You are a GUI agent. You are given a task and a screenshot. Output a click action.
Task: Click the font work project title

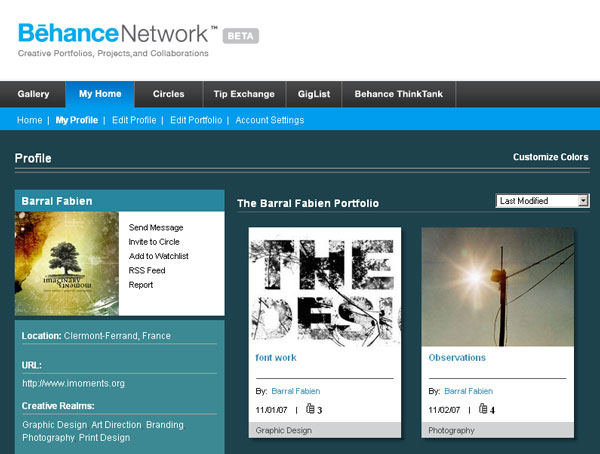click(x=276, y=358)
